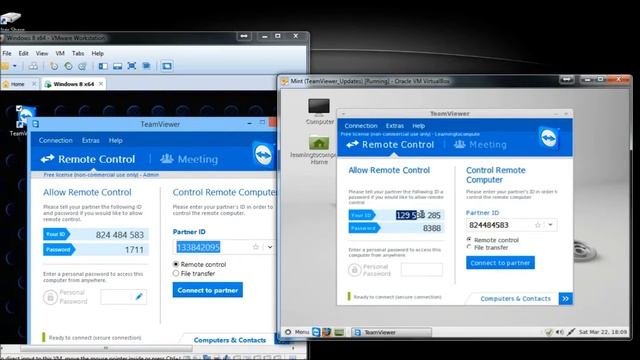Click the TeamViewer logo in Mint TeamViewer

549,138
